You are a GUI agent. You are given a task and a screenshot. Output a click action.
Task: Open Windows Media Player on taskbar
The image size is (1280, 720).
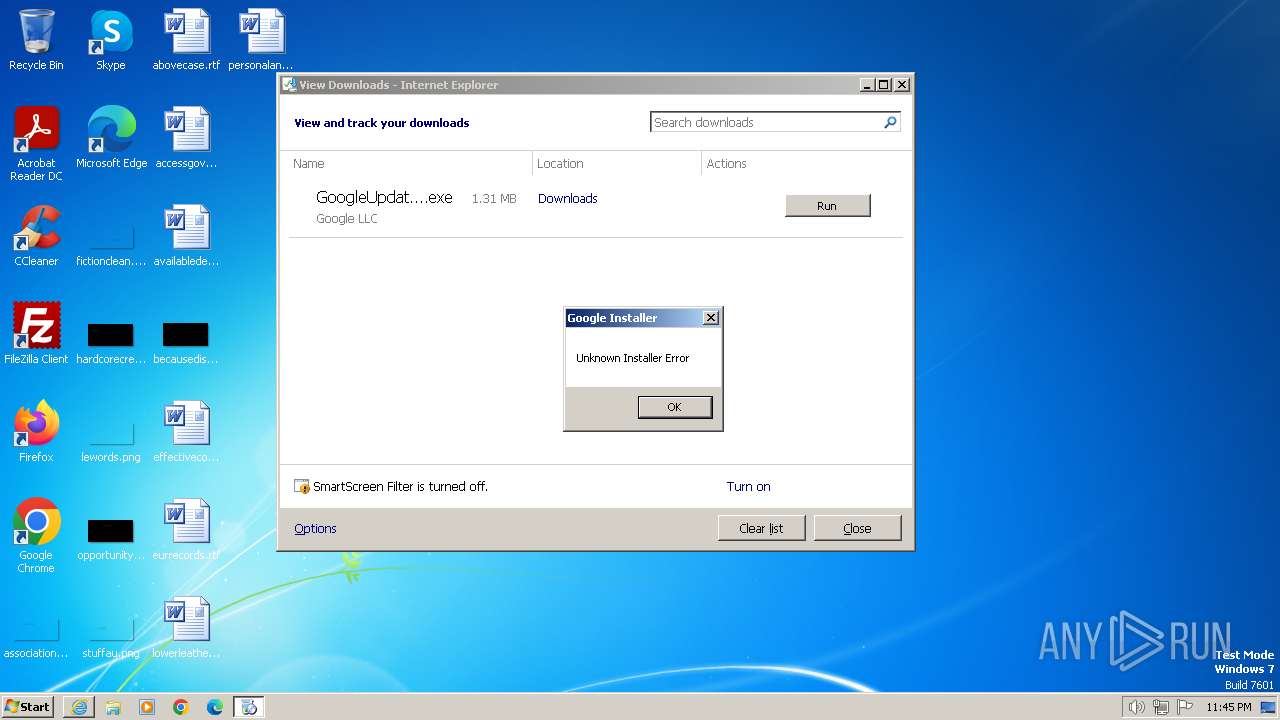point(147,707)
